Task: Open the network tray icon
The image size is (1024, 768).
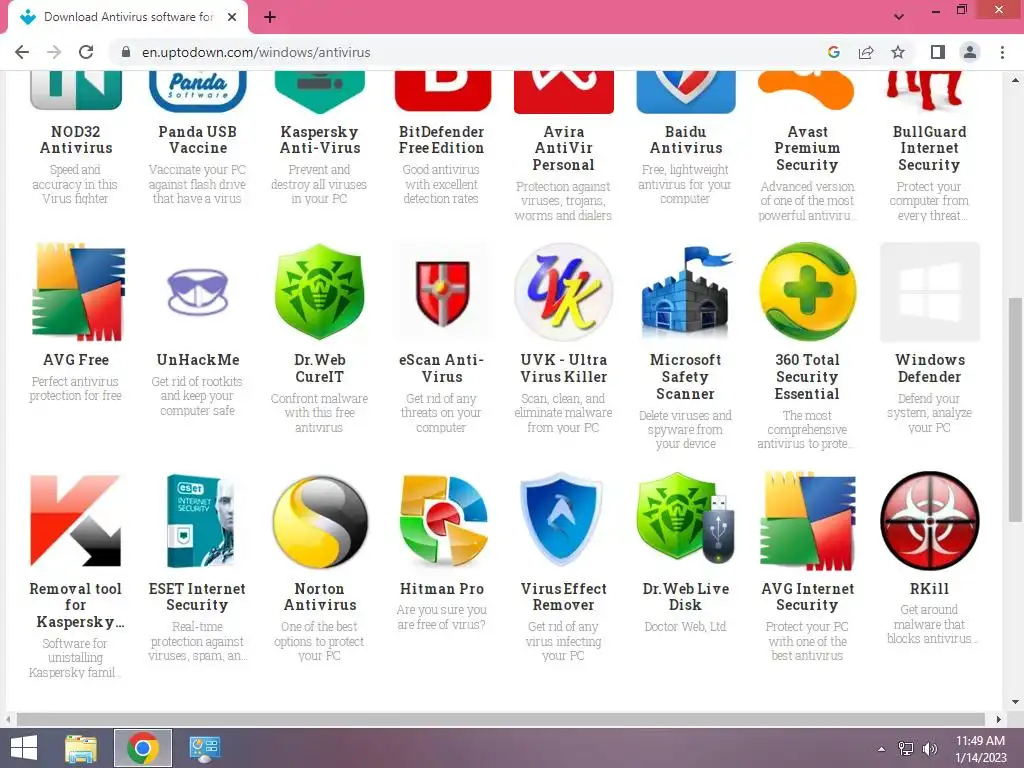Action: pyautogui.click(x=906, y=749)
